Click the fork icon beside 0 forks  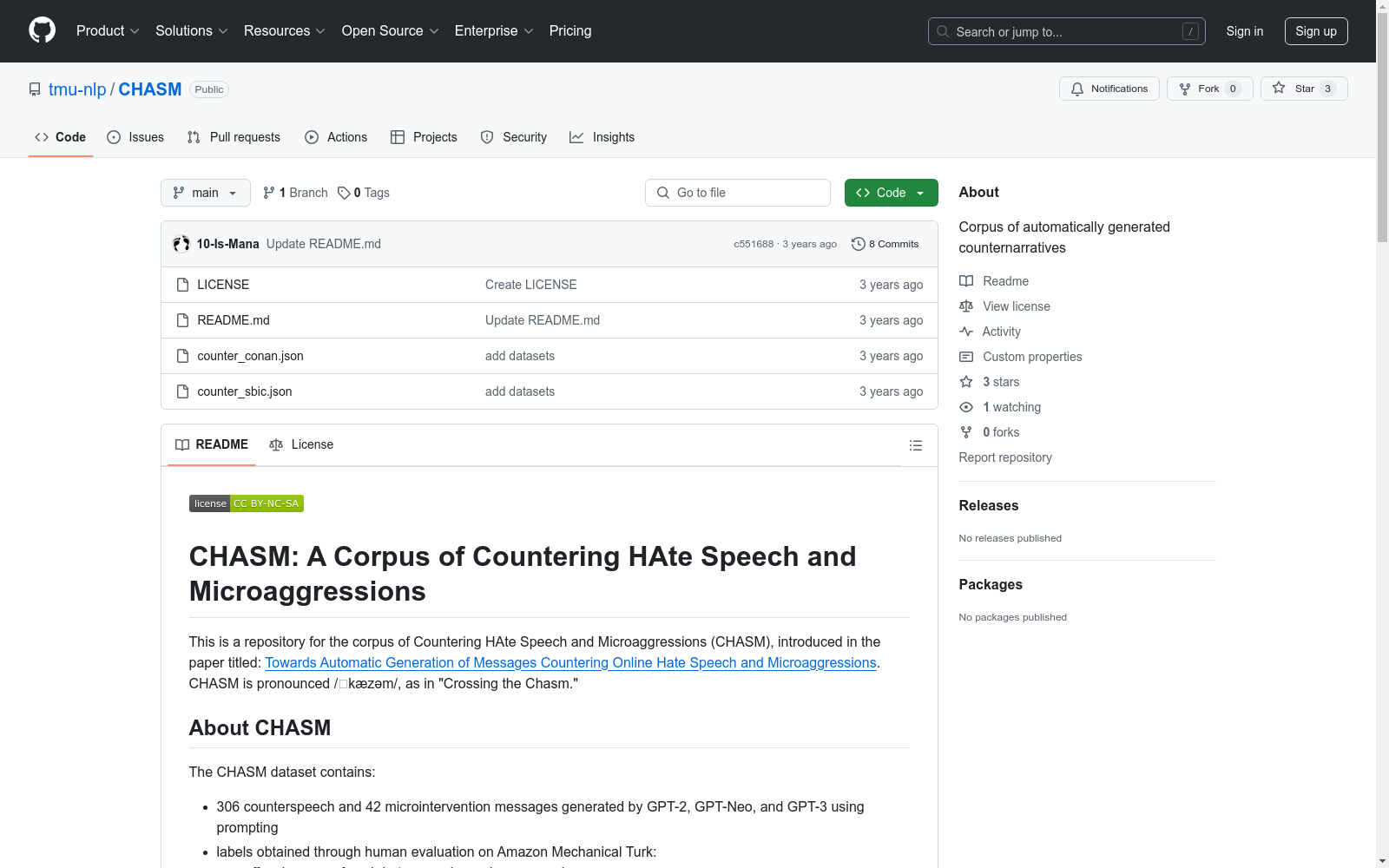point(966,432)
